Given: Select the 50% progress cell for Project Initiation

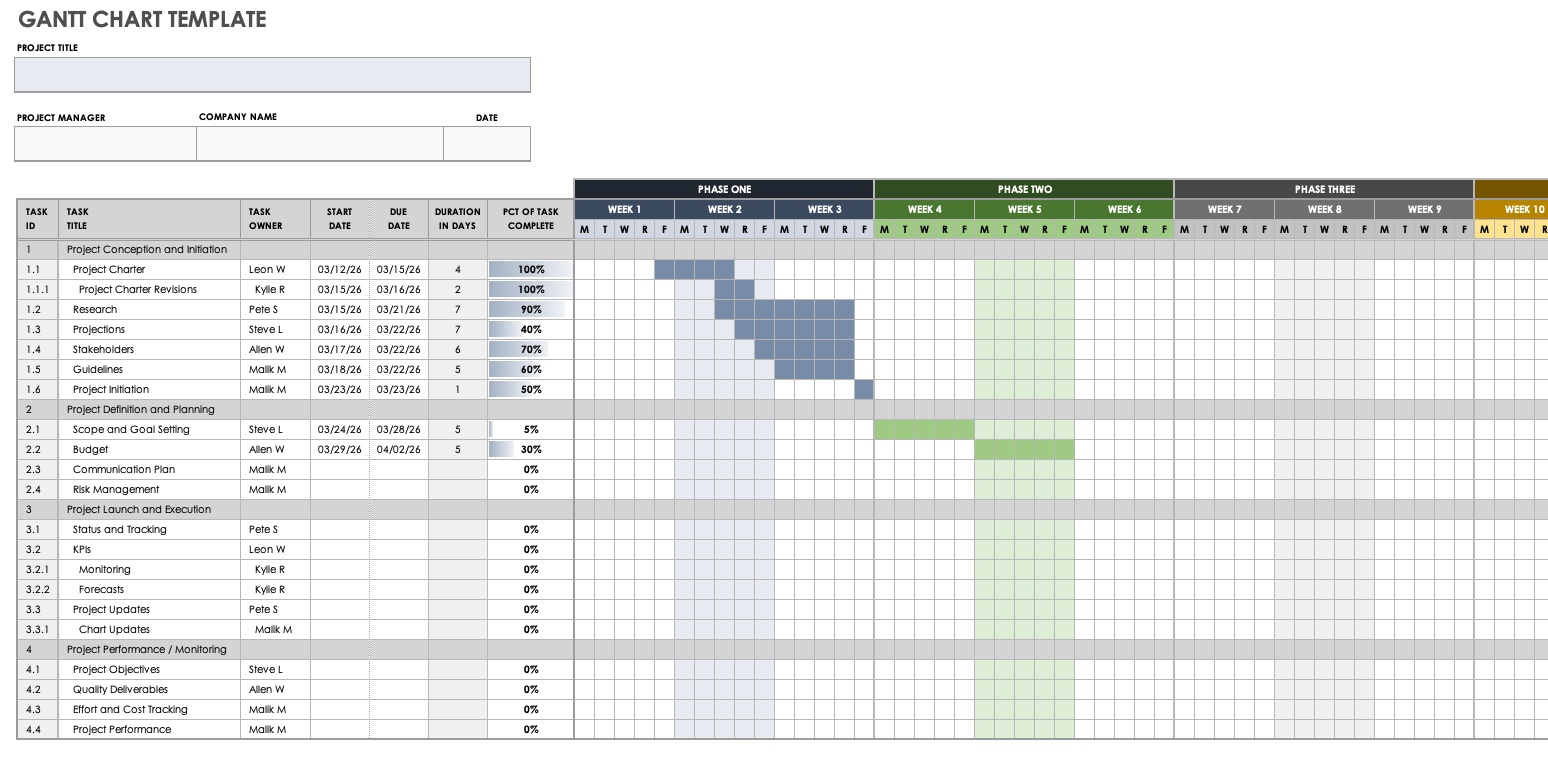Looking at the screenshot, I should click(531, 389).
